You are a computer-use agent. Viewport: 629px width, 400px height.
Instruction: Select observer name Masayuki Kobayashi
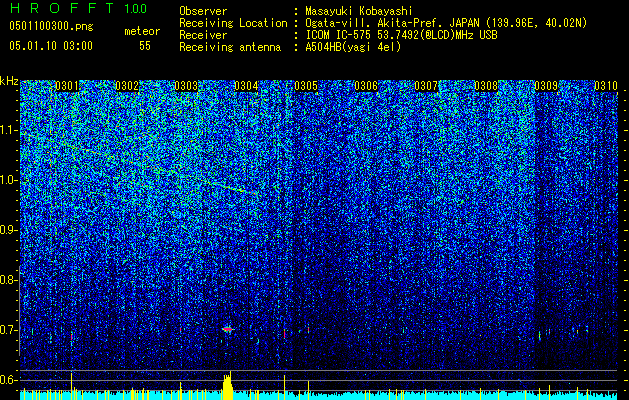tap(359, 11)
